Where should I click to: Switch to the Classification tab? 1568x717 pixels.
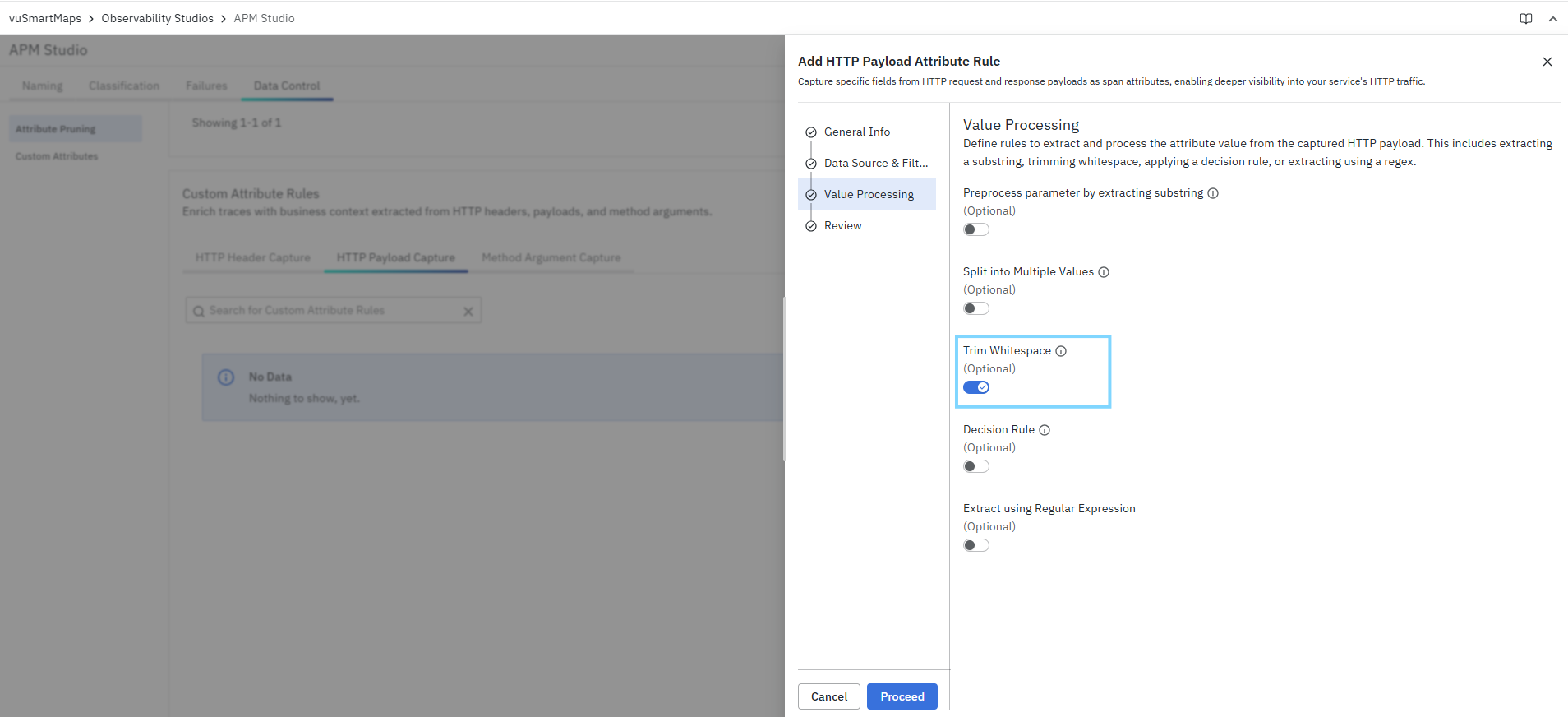click(x=124, y=86)
